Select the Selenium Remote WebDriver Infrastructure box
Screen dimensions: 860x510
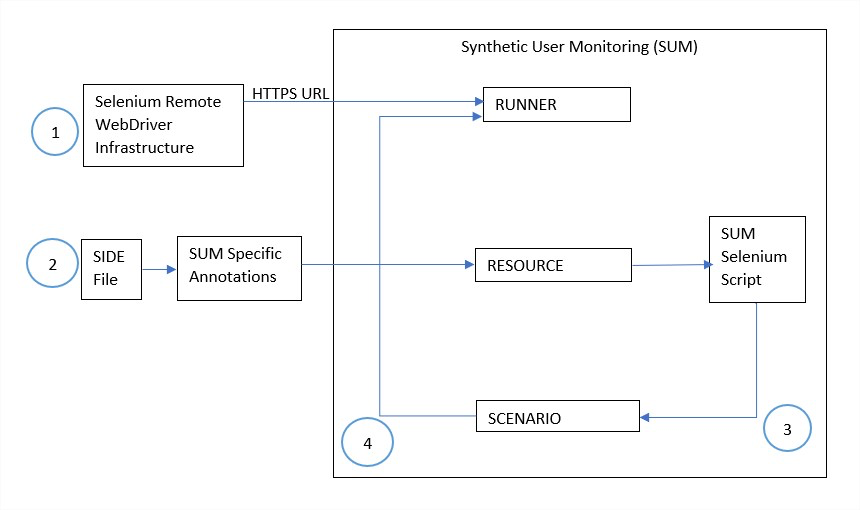click(163, 125)
